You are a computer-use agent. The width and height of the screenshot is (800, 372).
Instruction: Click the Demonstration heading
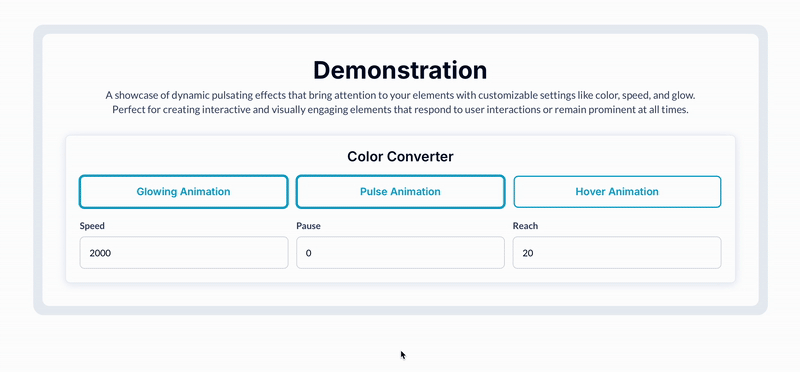tap(400, 70)
